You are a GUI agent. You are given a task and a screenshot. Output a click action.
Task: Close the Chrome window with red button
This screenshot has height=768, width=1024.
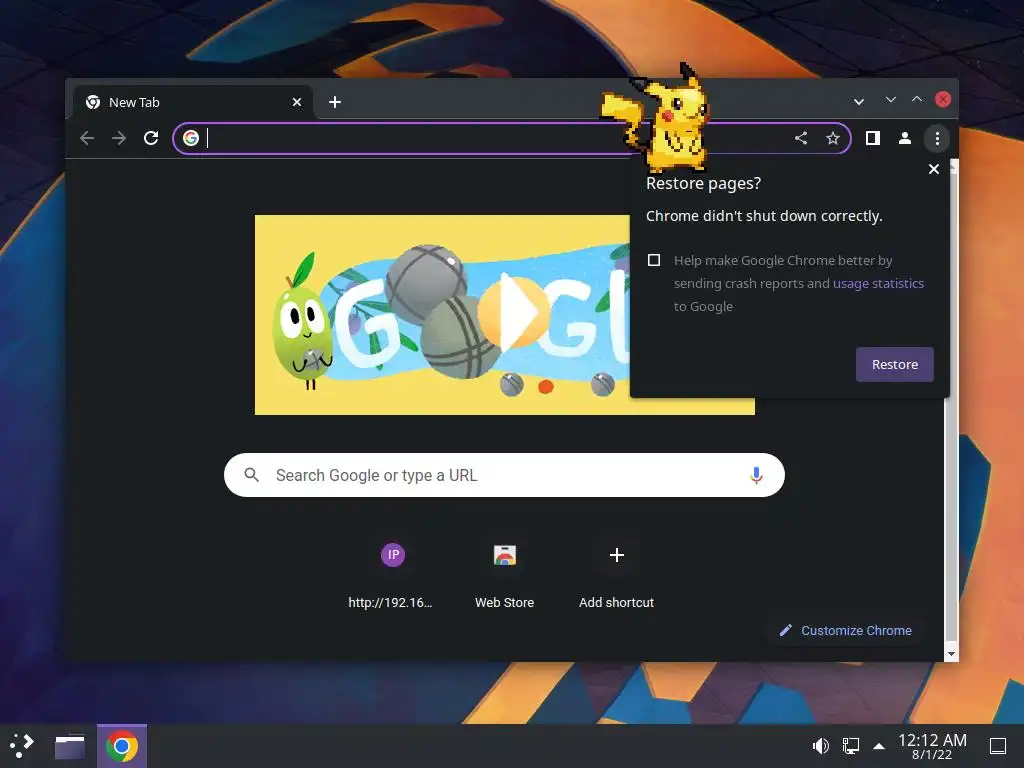coord(943,99)
